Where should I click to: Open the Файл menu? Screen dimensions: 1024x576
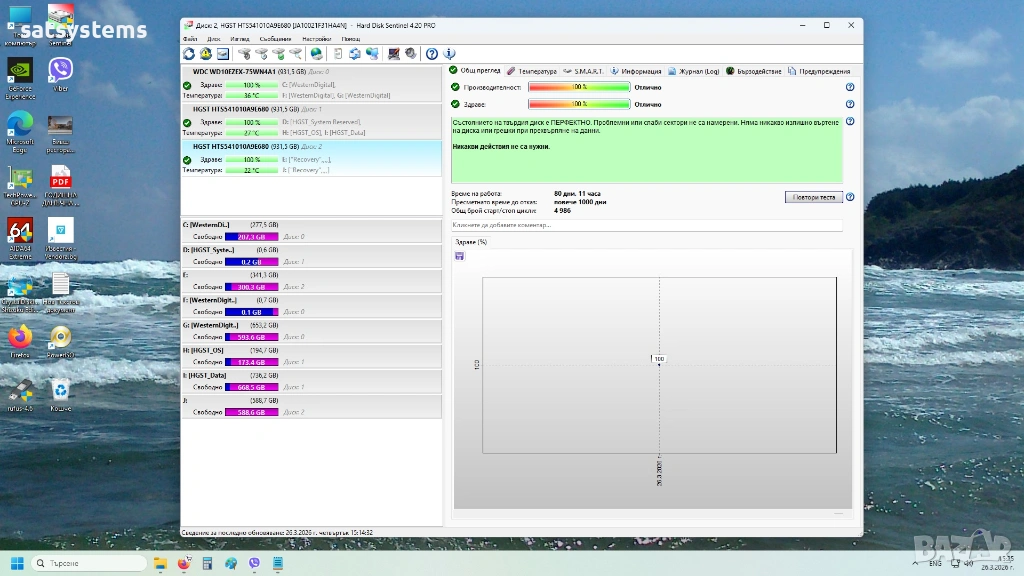(190, 38)
